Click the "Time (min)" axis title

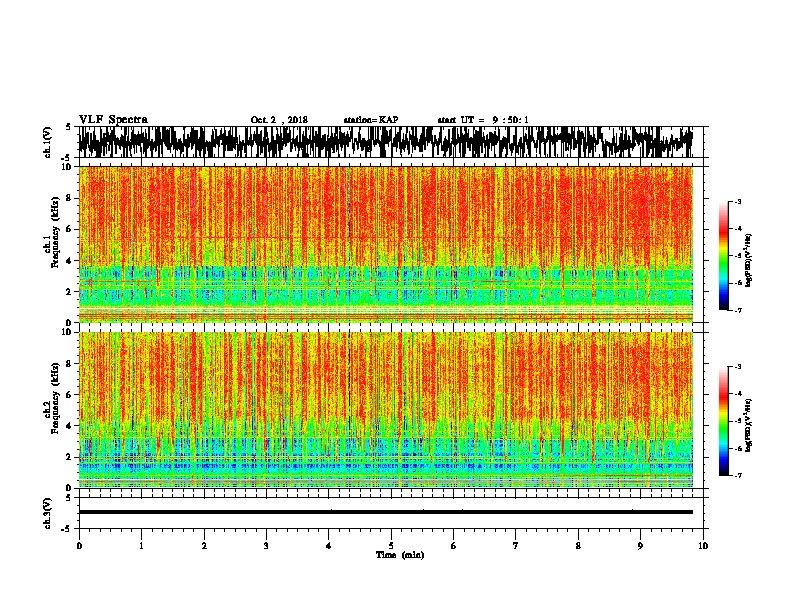[400, 555]
